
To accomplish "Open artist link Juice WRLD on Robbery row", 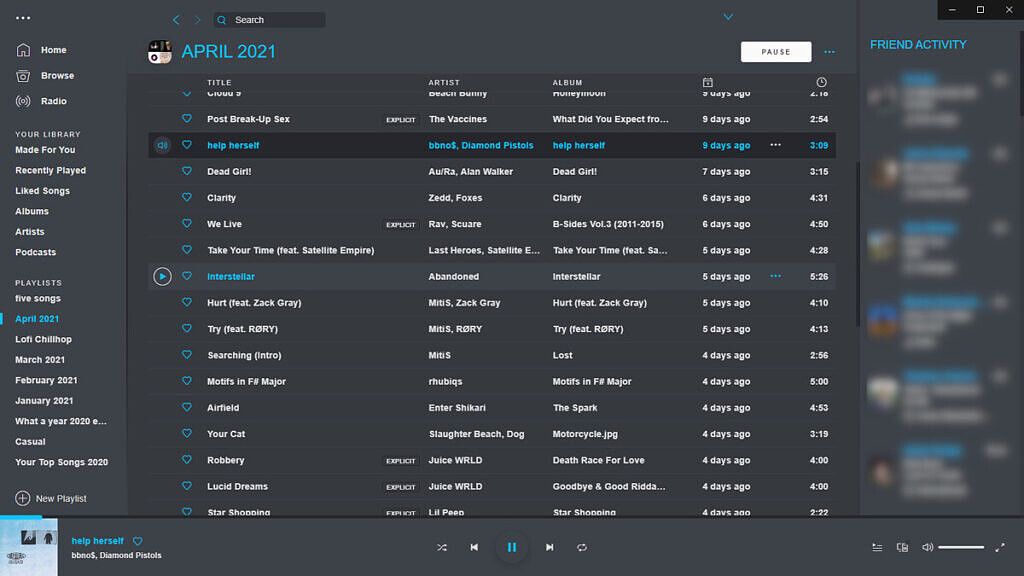I will click(455, 460).
